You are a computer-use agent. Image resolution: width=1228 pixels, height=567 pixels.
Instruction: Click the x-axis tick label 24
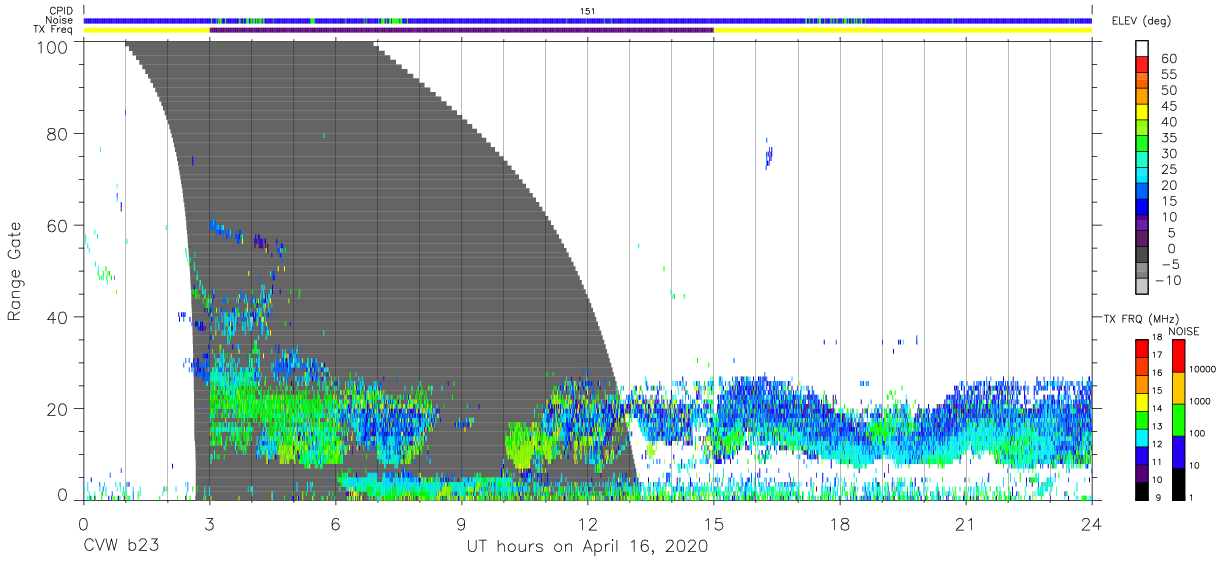[x=1092, y=524]
